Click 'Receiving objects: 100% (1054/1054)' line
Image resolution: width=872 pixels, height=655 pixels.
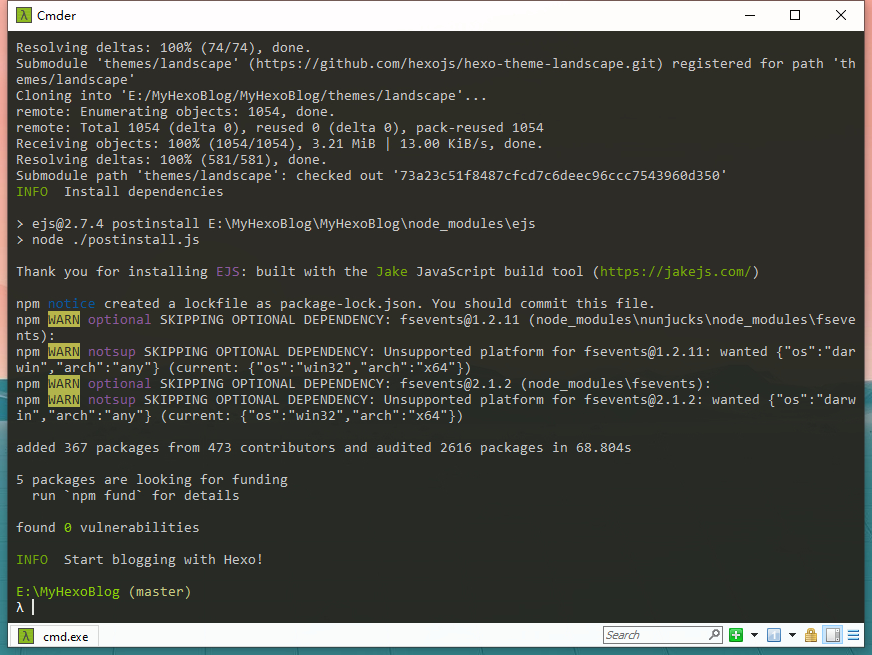[279, 143]
